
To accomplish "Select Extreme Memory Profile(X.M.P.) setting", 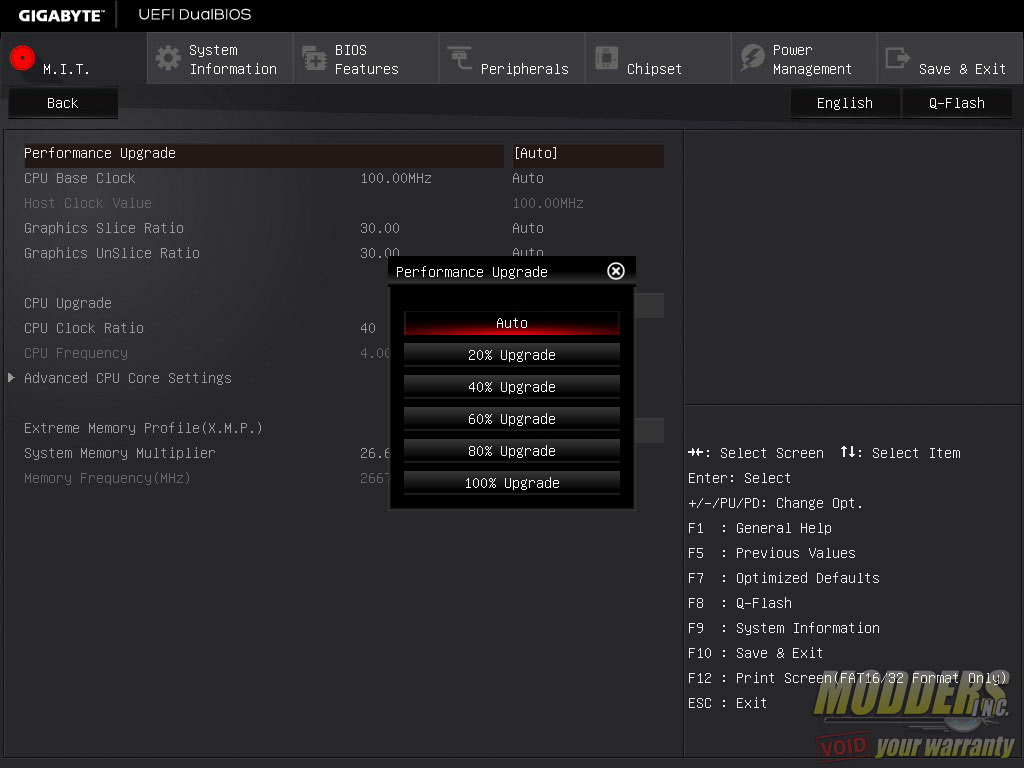I will pyautogui.click(x=143, y=428).
